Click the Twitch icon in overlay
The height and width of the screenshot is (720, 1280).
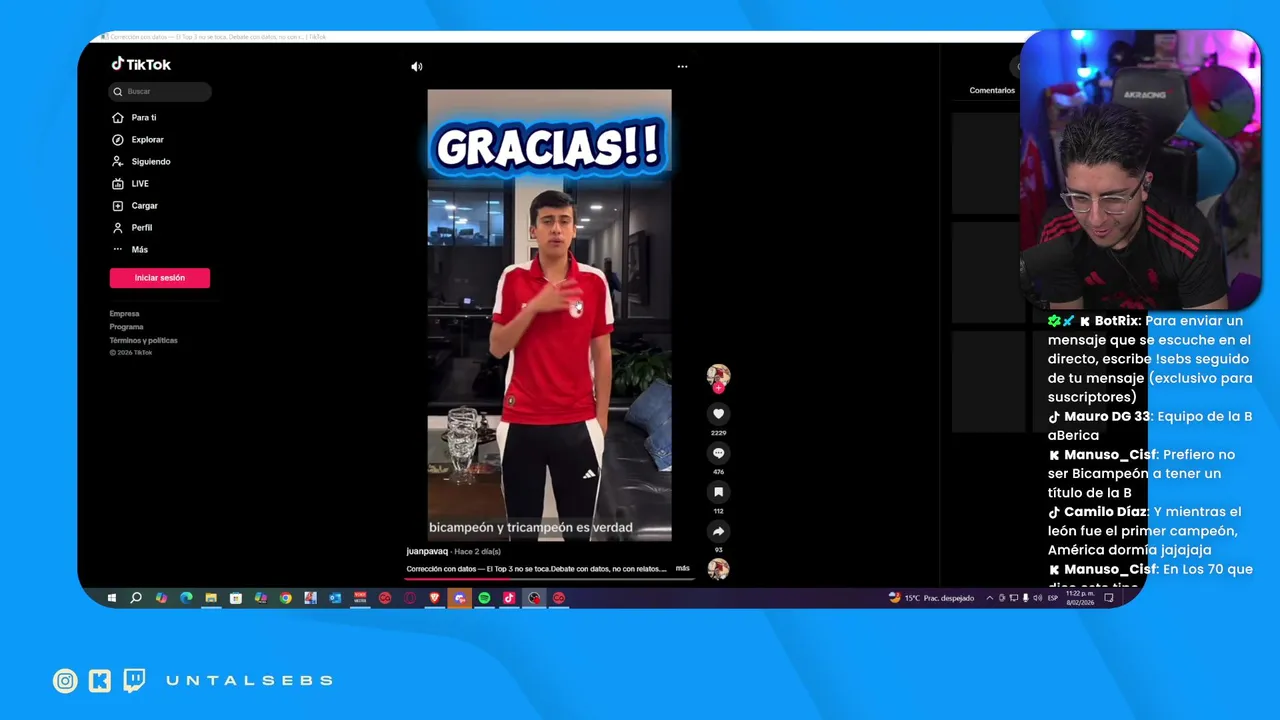point(134,681)
